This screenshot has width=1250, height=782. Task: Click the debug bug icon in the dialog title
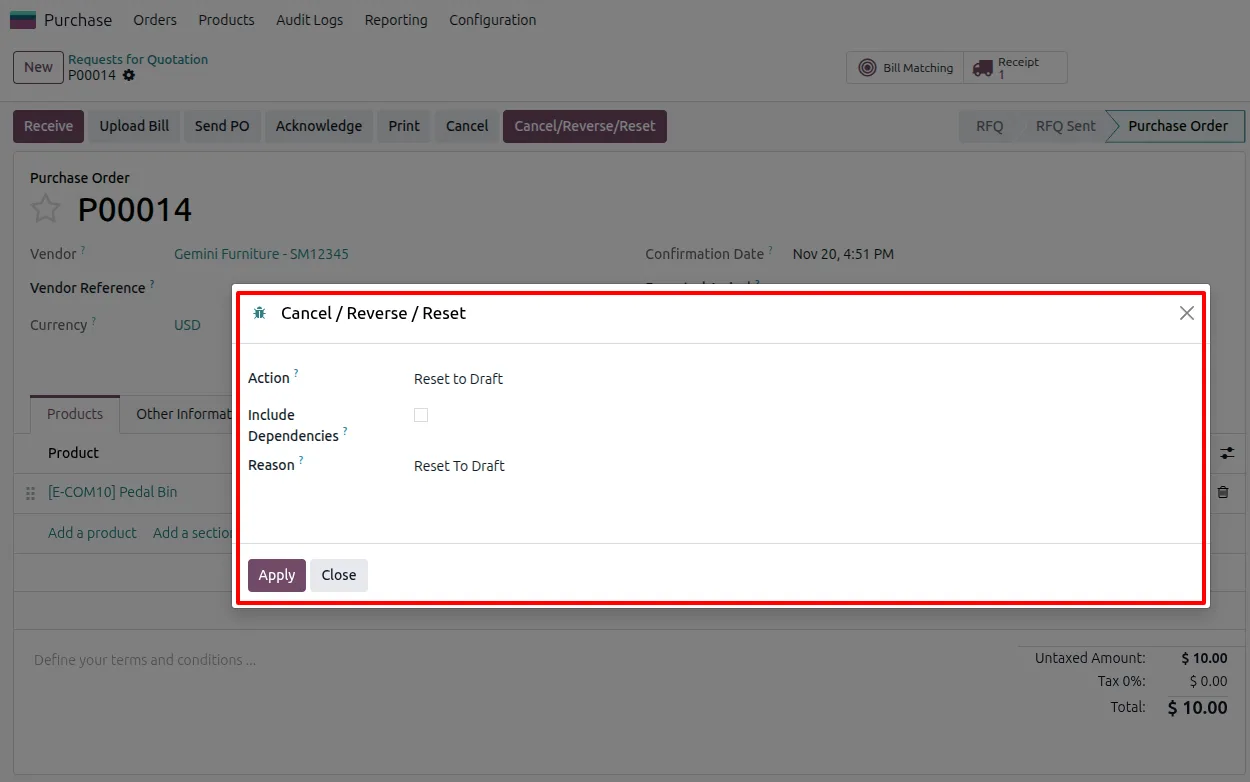coord(260,313)
